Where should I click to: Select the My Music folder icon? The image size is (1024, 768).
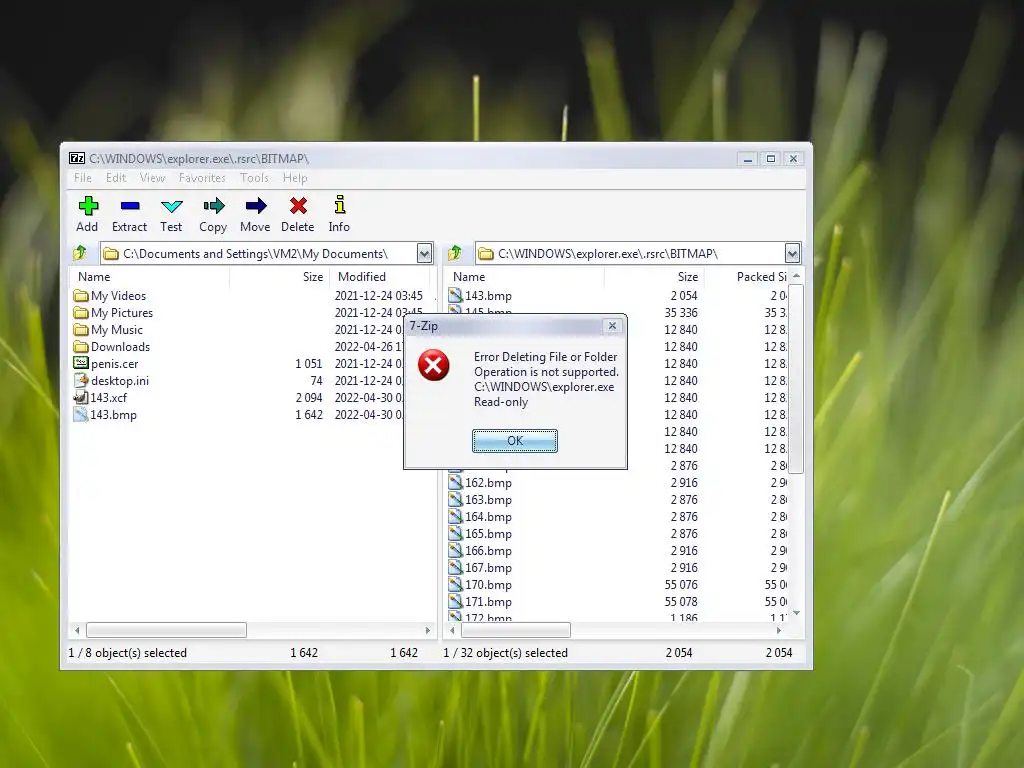coord(81,330)
